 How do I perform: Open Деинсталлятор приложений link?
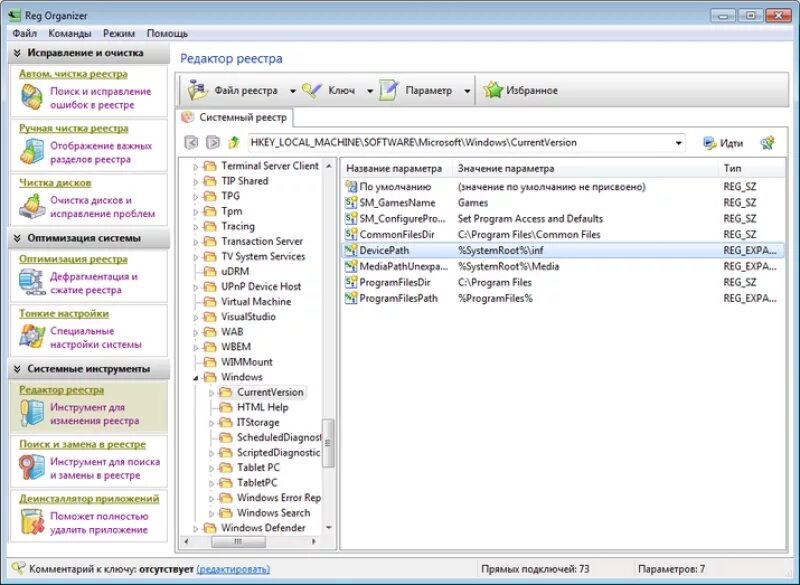pos(89,499)
